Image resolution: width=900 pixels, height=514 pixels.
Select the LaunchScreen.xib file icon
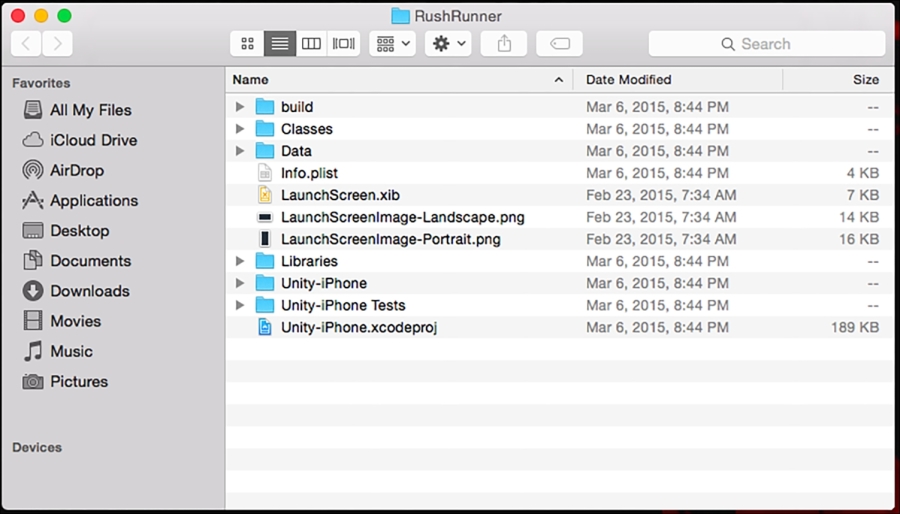pos(265,195)
